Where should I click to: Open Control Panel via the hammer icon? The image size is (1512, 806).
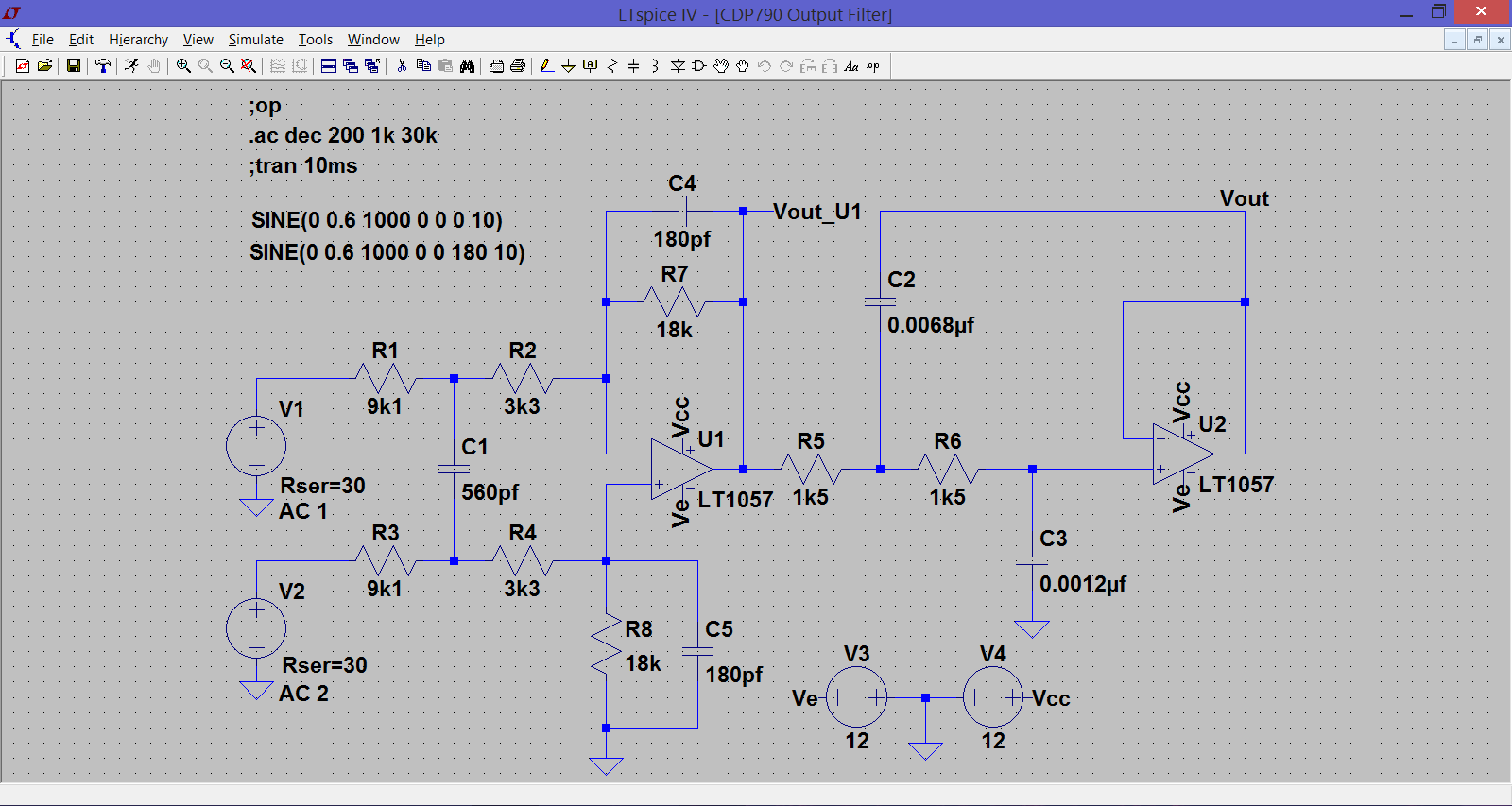click(x=102, y=66)
